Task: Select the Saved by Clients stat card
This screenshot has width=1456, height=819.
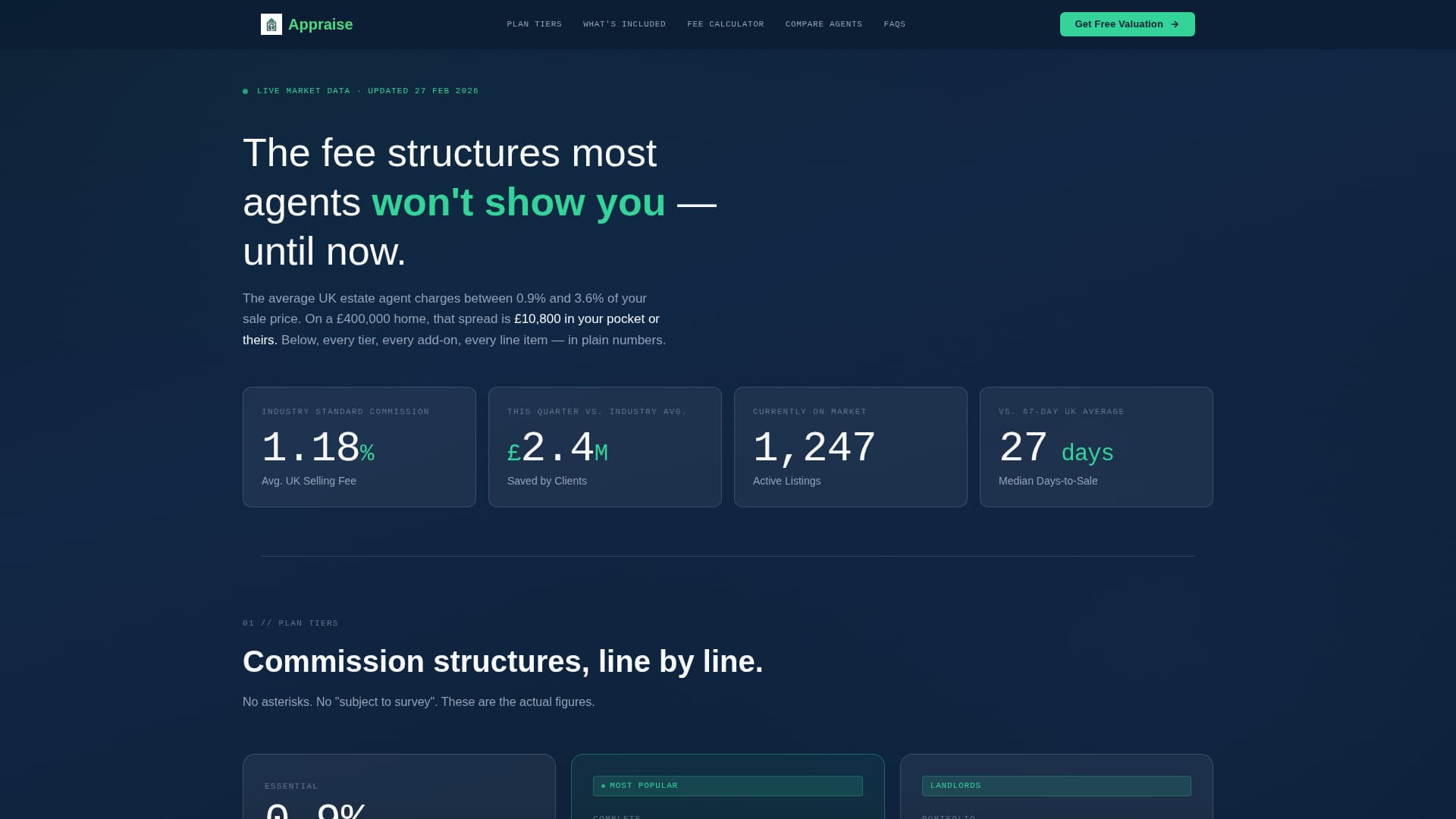Action: coord(605,447)
